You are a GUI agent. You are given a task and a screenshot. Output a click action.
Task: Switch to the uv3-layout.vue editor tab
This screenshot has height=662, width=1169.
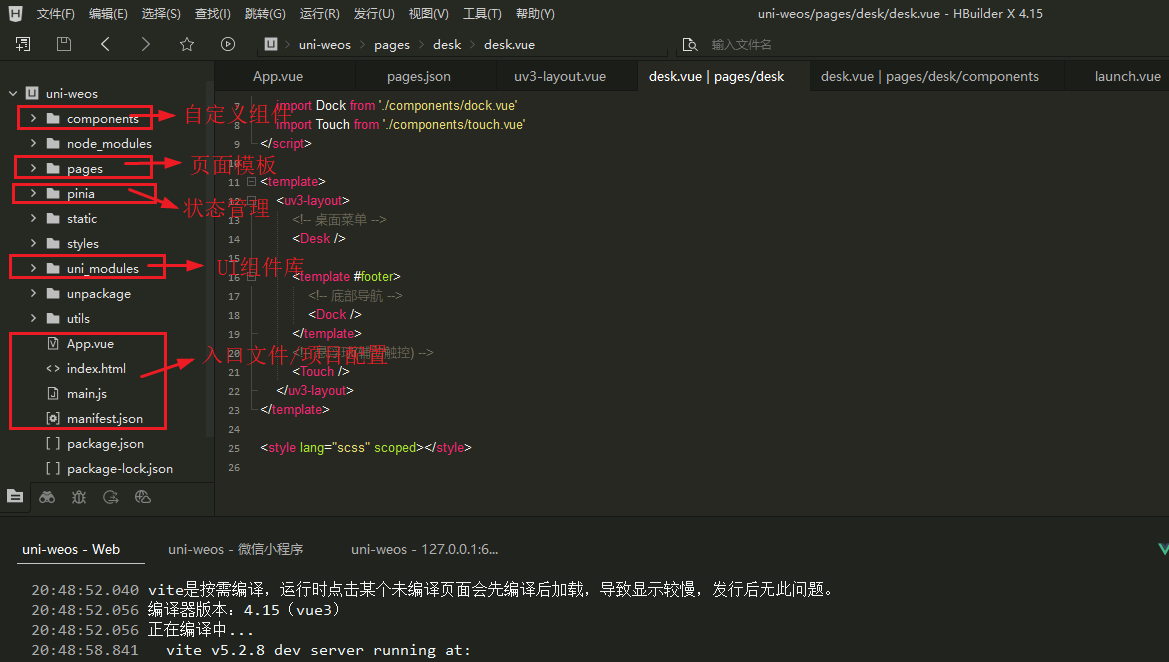coord(560,76)
